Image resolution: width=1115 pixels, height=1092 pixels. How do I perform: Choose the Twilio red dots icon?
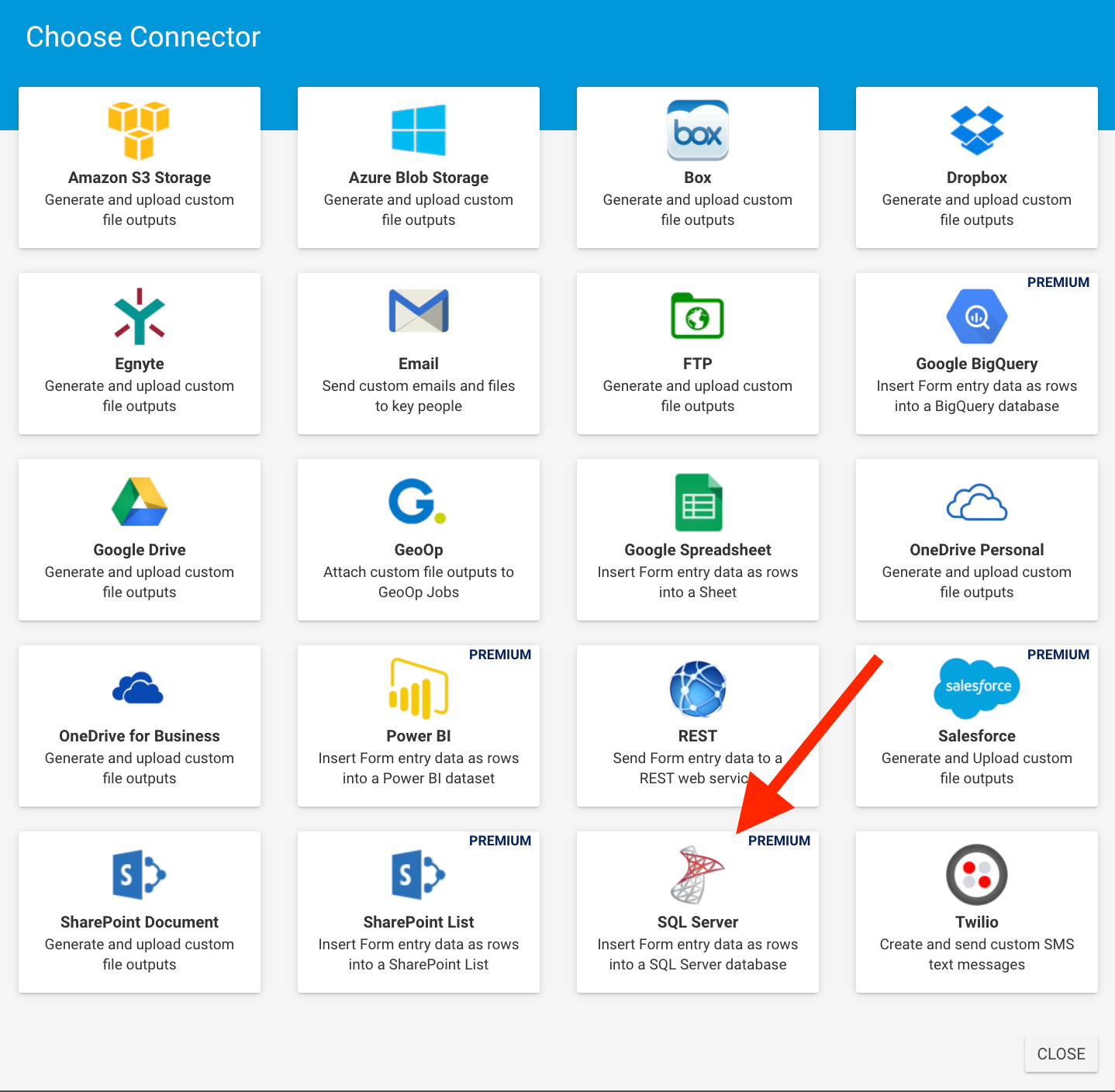(x=977, y=875)
